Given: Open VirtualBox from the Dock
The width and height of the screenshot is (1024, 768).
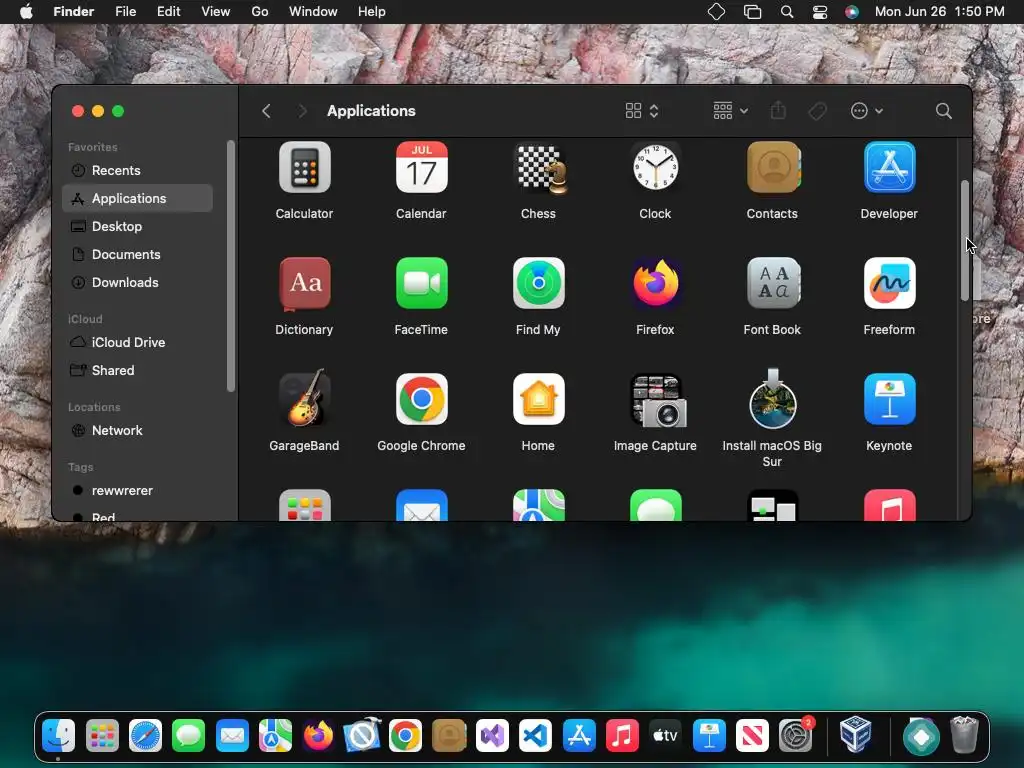Looking at the screenshot, I should [x=856, y=735].
